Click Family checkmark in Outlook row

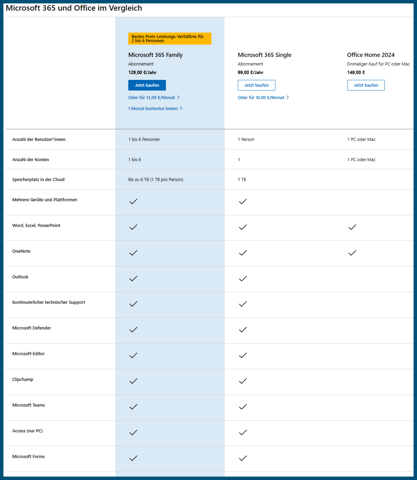133,278
